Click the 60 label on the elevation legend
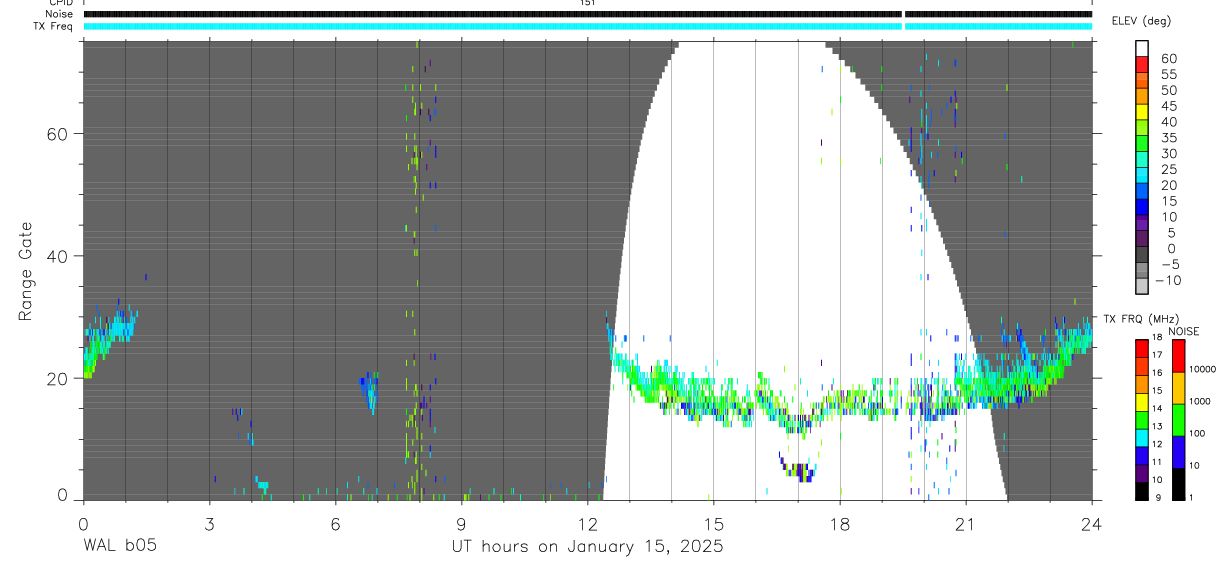1228x567 pixels. click(1168, 59)
